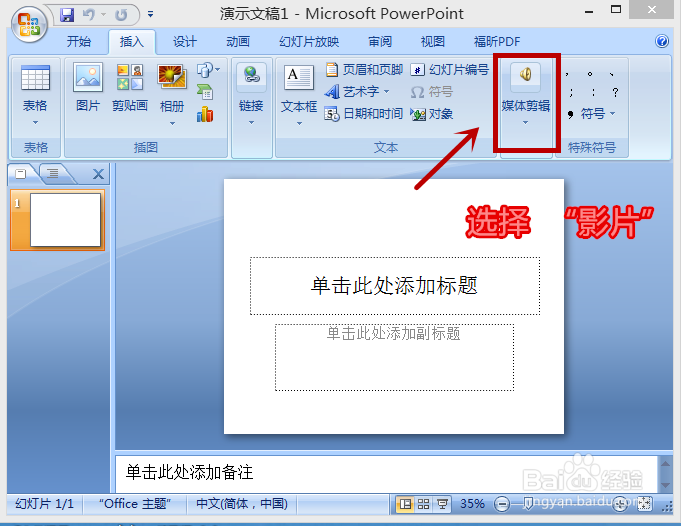The image size is (681, 526).
Task: Click the 链接 hyperlink globe icon
Action: (251, 76)
